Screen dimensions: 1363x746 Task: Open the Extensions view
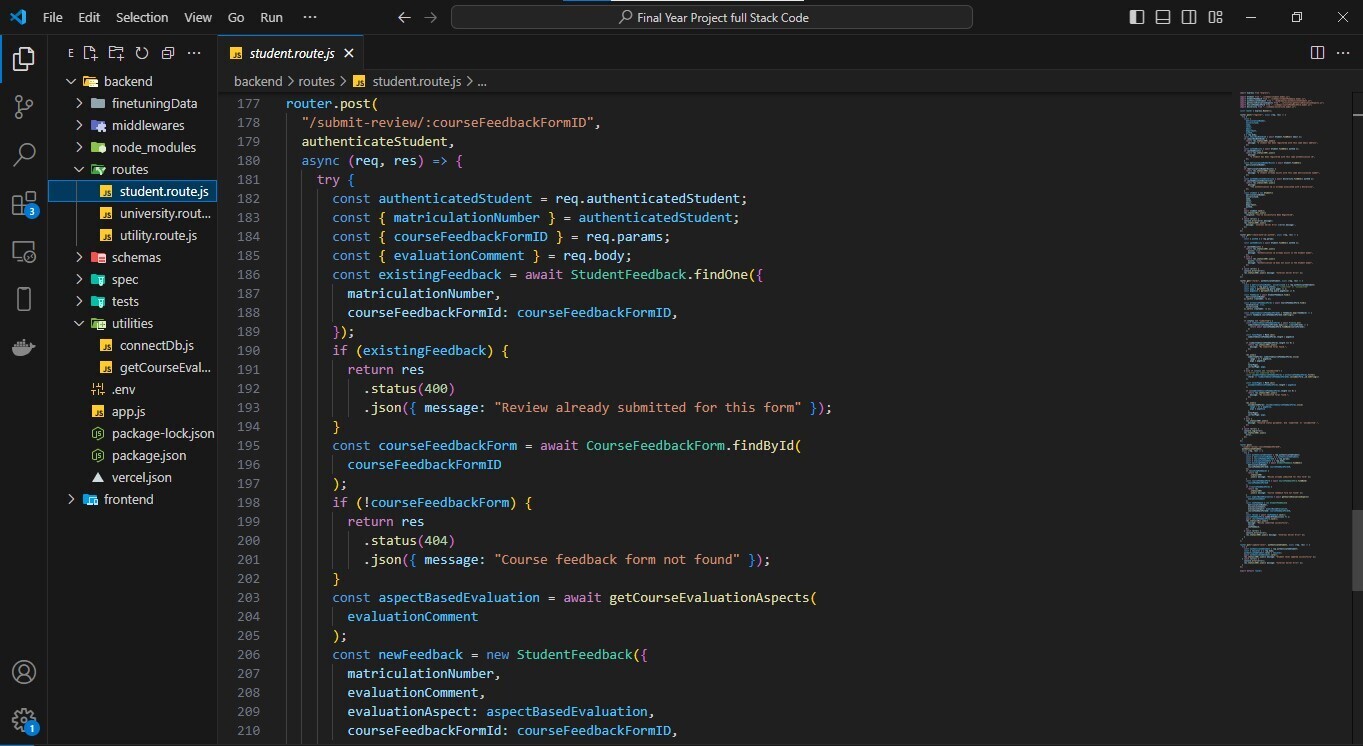tap(24, 205)
